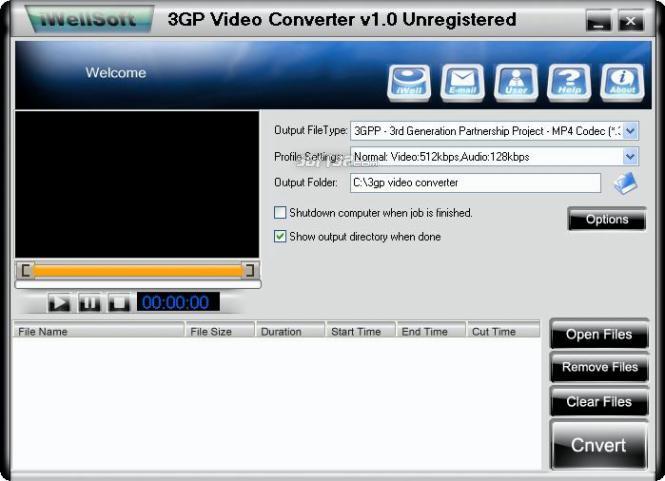Click the iWellSoft logo
Screen dimensions: 665x481
pyautogui.click(x=89, y=19)
